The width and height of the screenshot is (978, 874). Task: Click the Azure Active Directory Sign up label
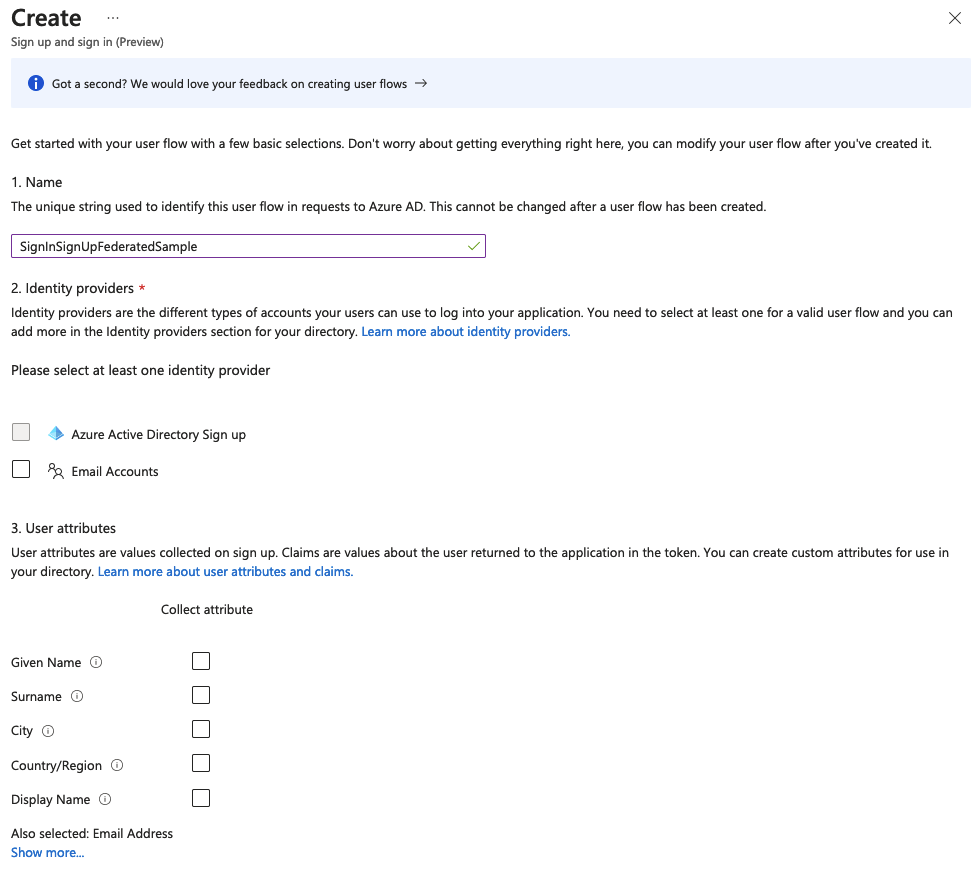tap(158, 435)
